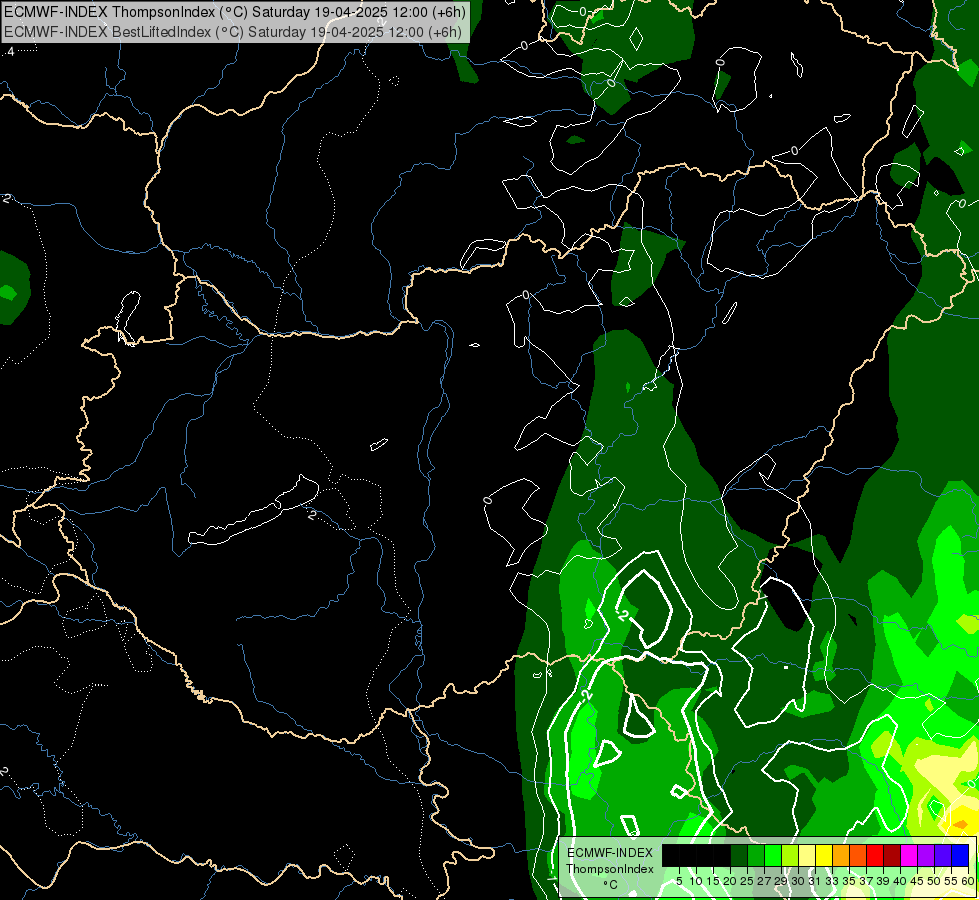
Task: Click the legend tick value 45
Action: click(917, 881)
